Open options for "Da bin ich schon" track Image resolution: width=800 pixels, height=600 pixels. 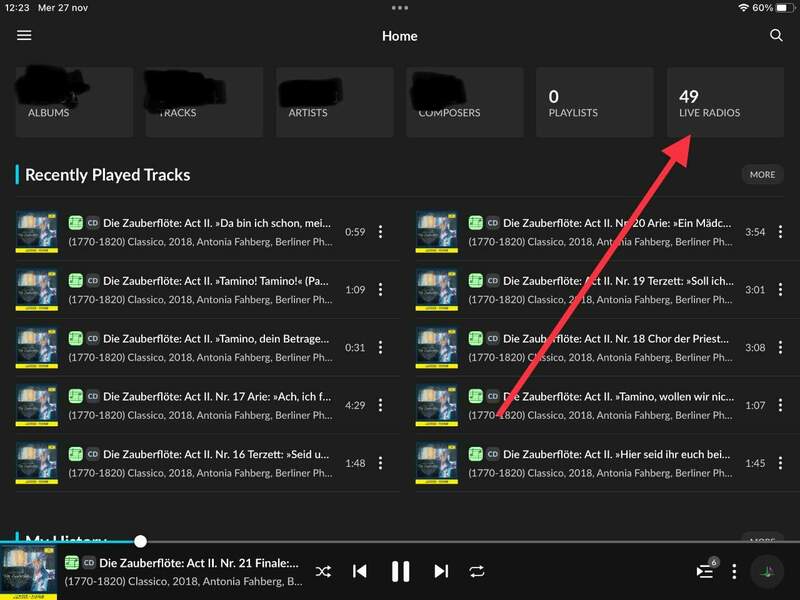point(380,232)
